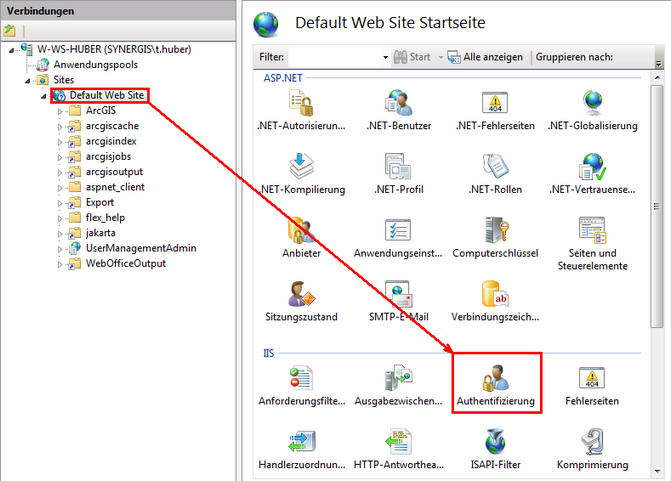Click the connect icon in Verbindungen toolbar
Viewport: 671px width, 481px height.
pos(9,30)
